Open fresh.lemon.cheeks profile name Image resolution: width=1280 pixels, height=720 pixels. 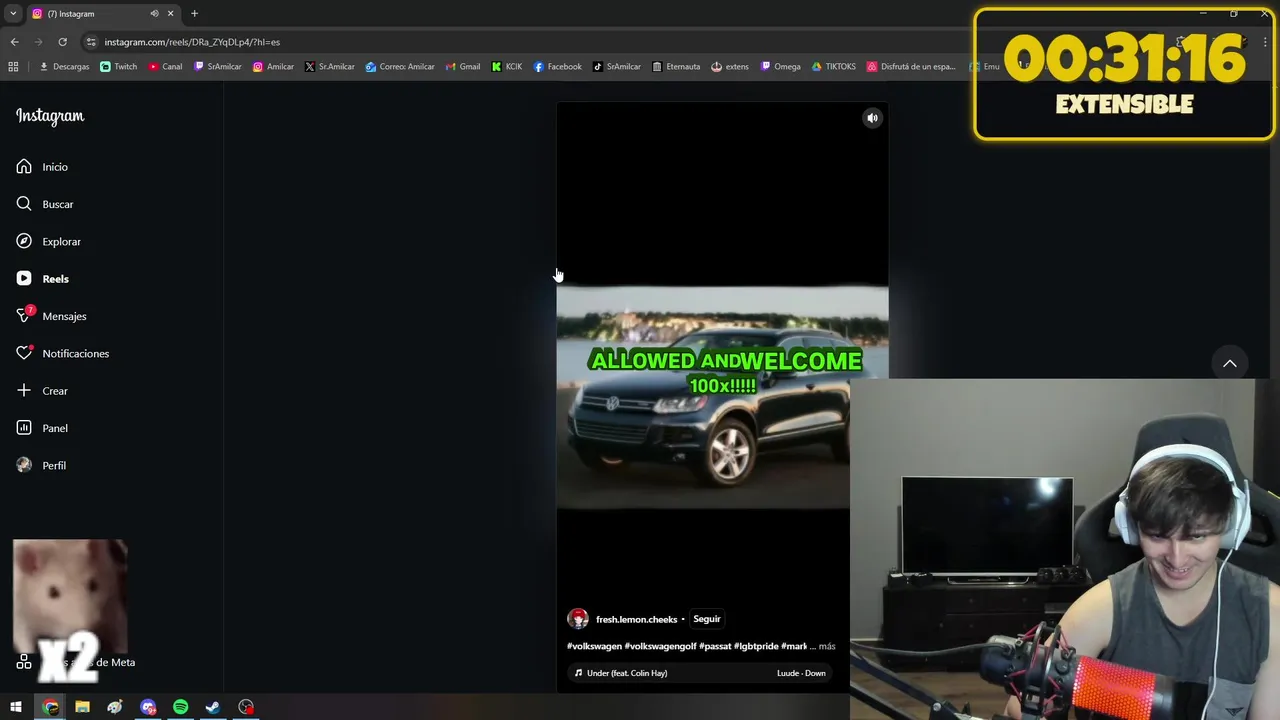636,619
